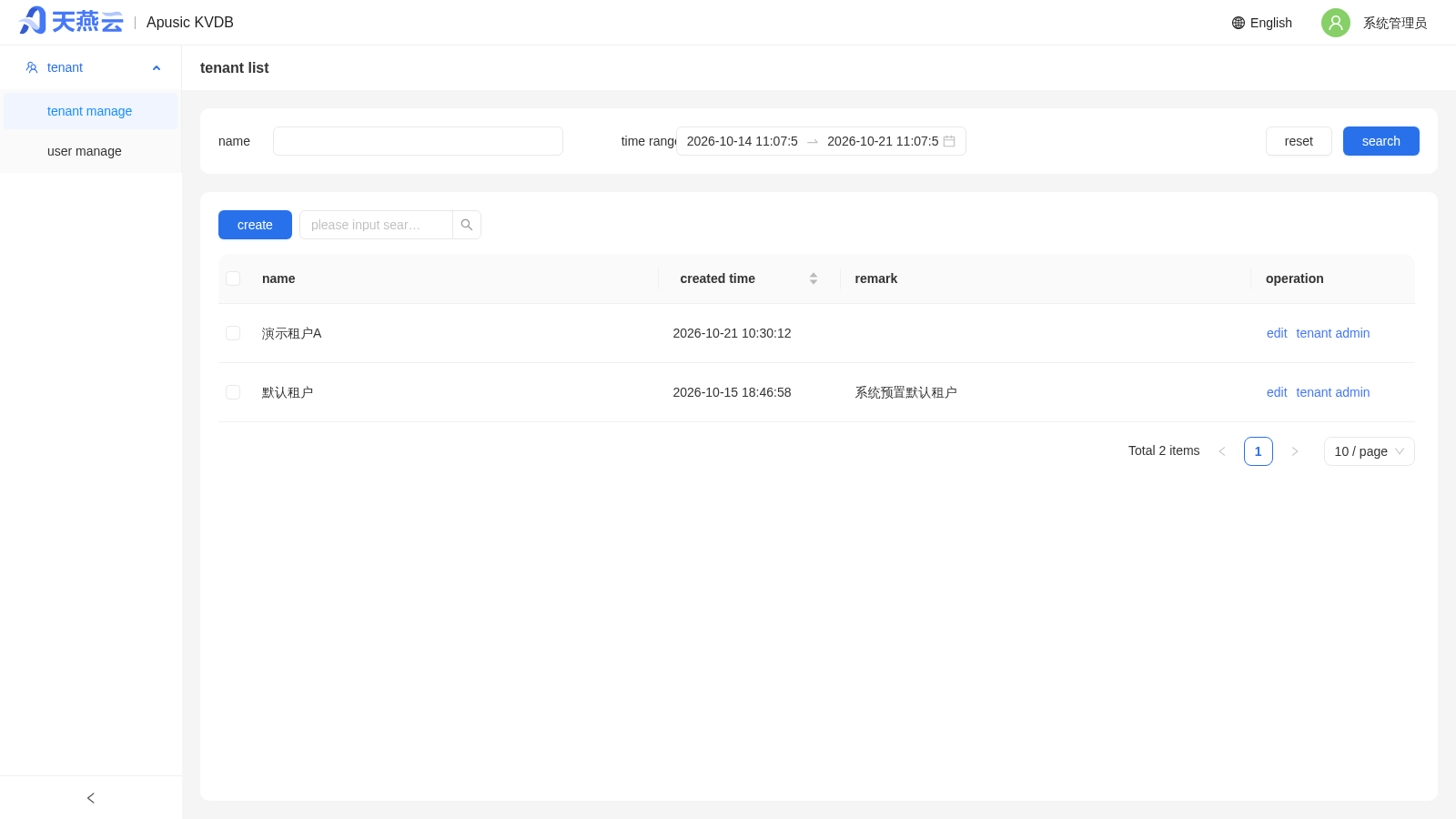Collapse the tenant menu chevron
The width and height of the screenshot is (1456, 819).
coord(157,68)
